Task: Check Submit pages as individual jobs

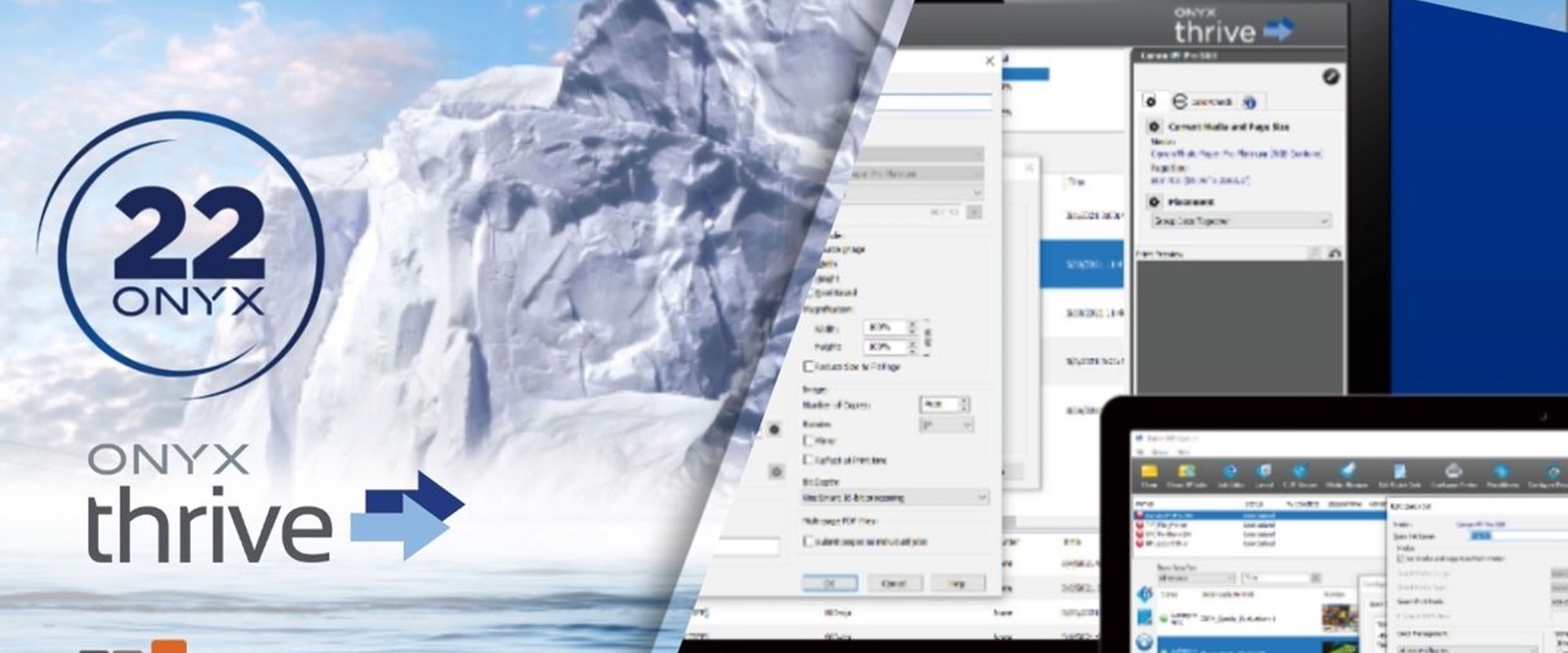Action: pos(808,541)
